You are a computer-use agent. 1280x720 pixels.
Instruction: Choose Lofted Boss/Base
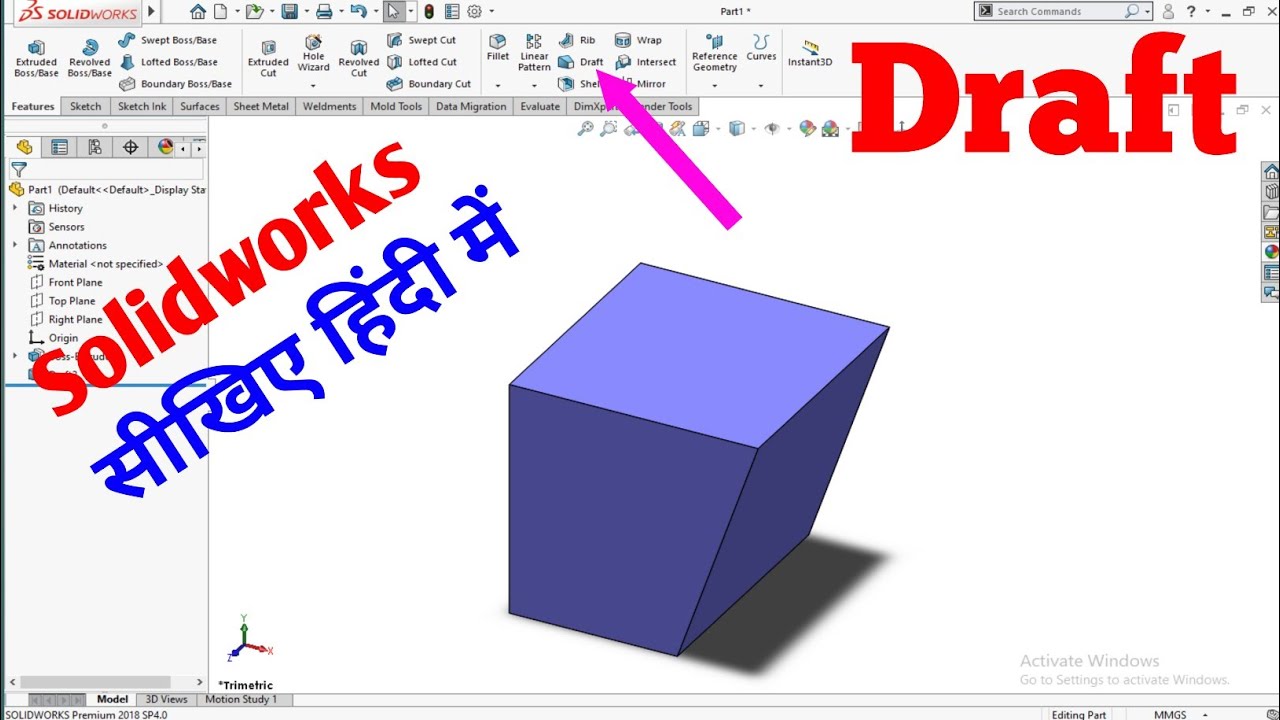(x=168, y=62)
